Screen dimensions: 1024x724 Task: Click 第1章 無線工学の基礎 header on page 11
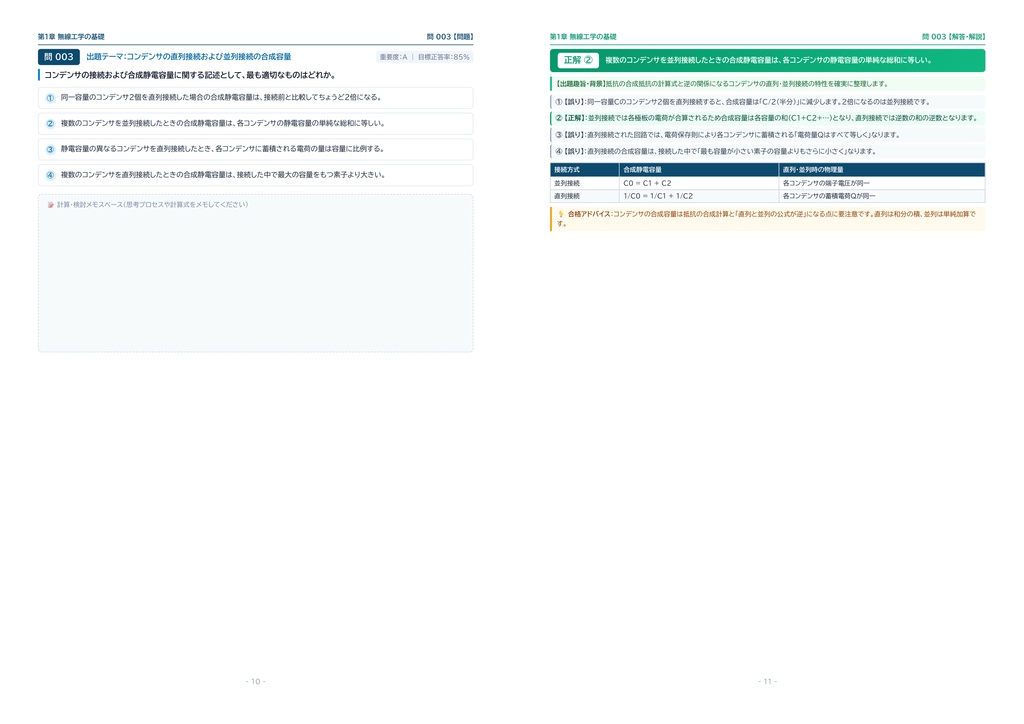click(583, 37)
